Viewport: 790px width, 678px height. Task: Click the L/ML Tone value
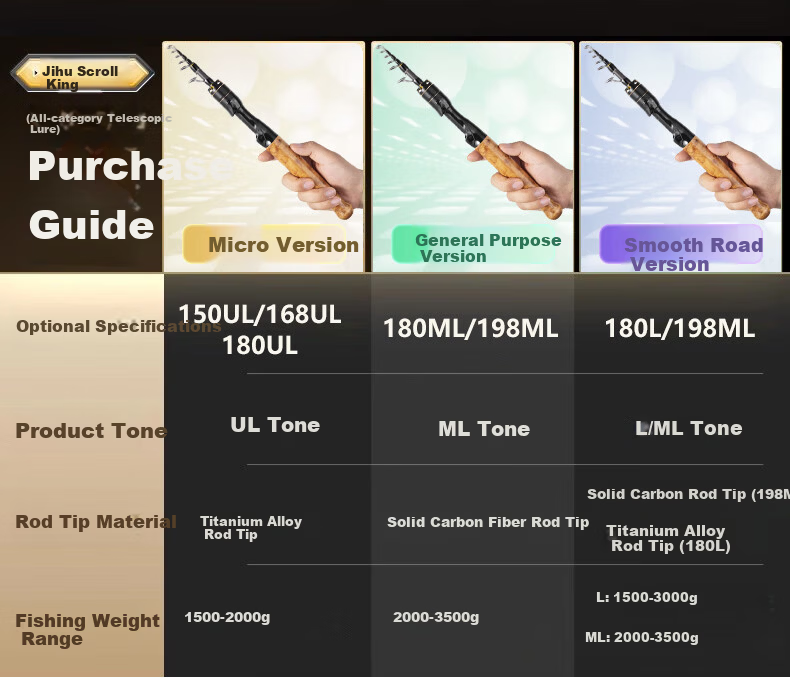coord(689,428)
